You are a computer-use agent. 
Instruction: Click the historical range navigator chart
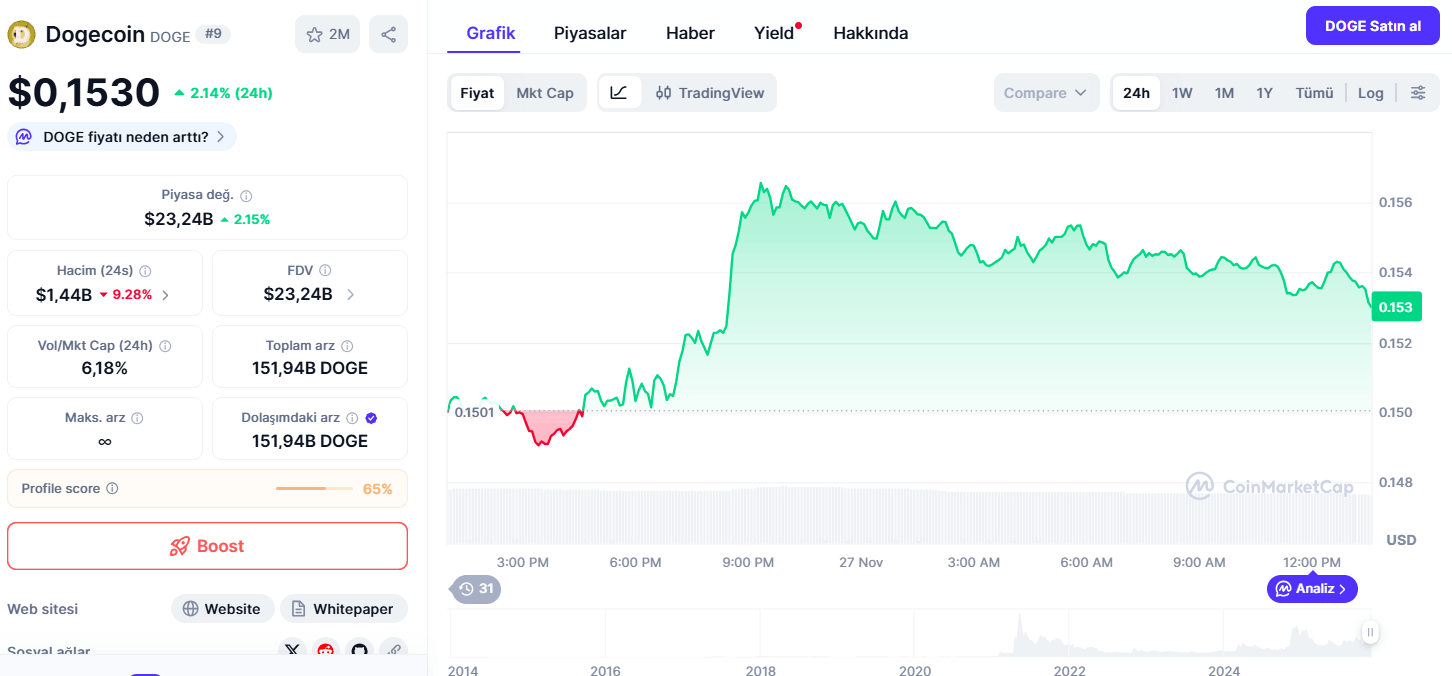point(909,633)
